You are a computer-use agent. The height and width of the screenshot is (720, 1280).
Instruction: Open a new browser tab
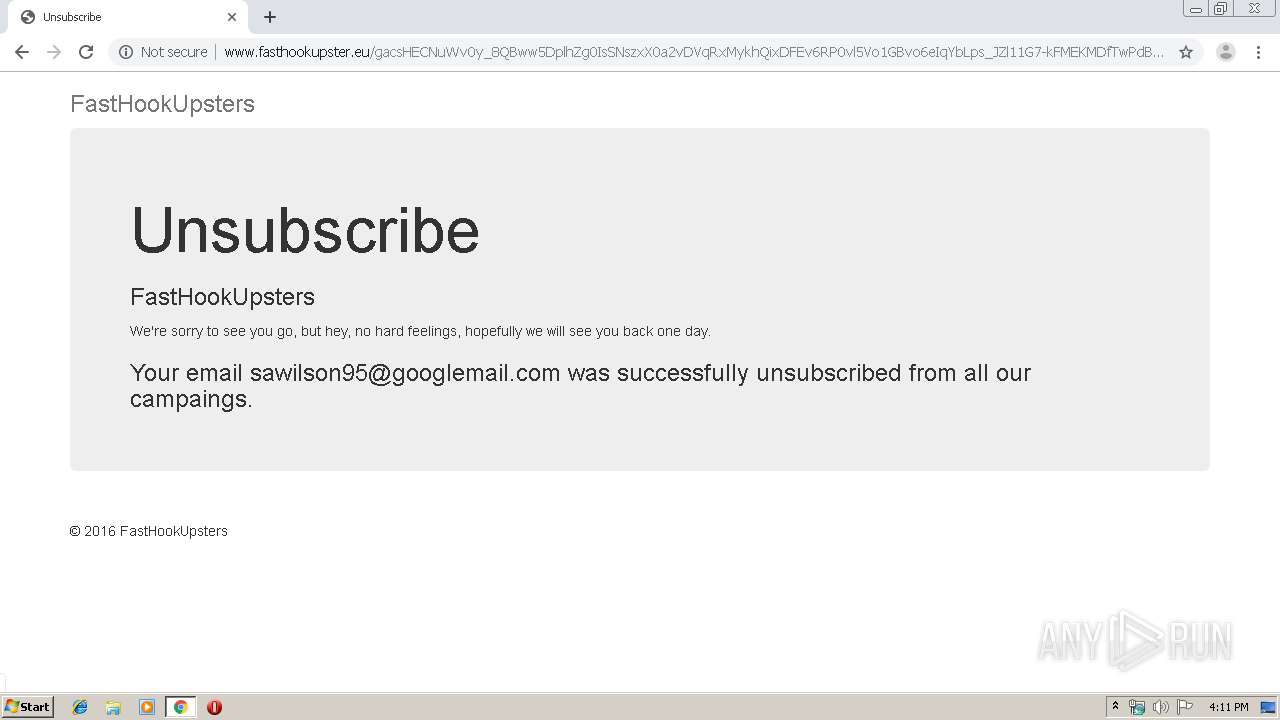point(270,17)
